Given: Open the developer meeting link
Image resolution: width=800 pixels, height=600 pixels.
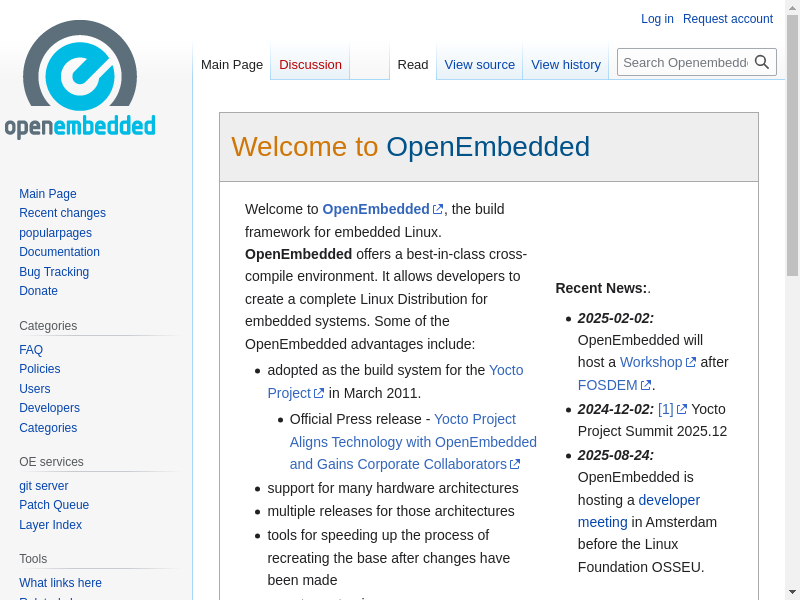Looking at the screenshot, I should [669, 500].
